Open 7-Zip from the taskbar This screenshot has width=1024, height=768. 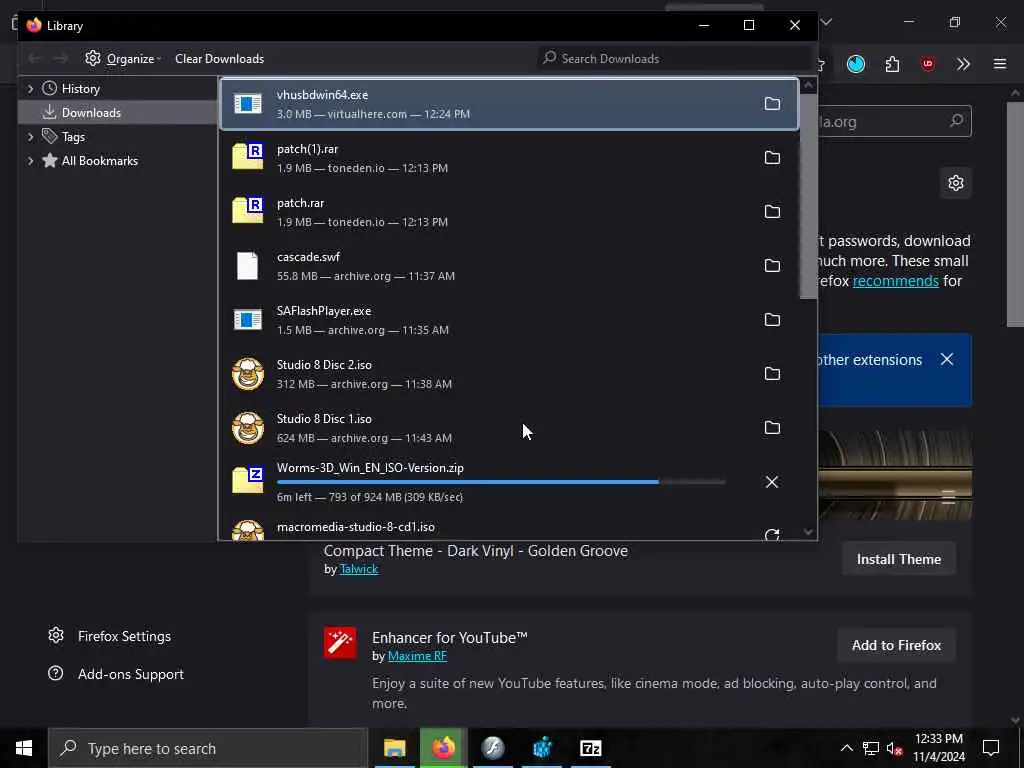tap(590, 748)
